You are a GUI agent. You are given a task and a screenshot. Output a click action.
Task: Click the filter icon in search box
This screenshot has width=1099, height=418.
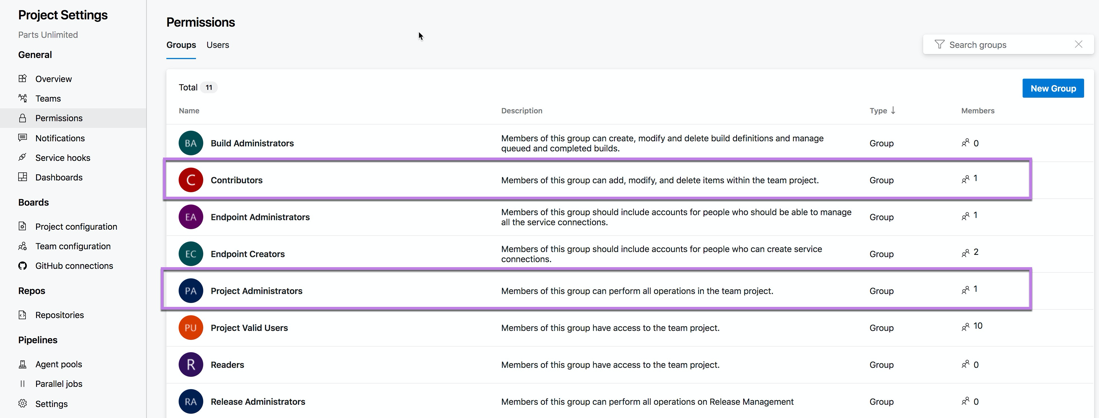pyautogui.click(x=939, y=45)
